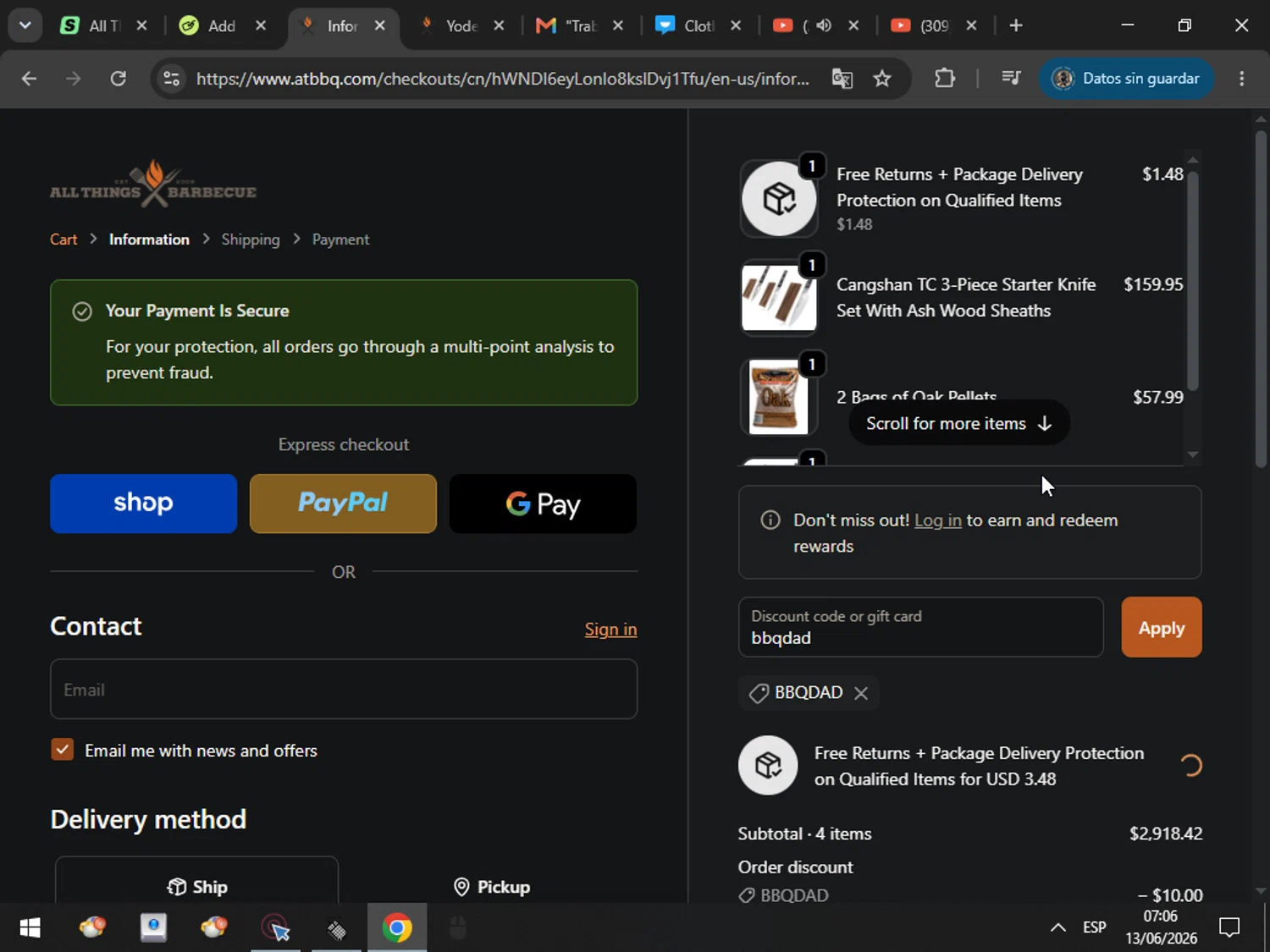
Task: Focus the Email input field
Action: pyautogui.click(x=344, y=690)
